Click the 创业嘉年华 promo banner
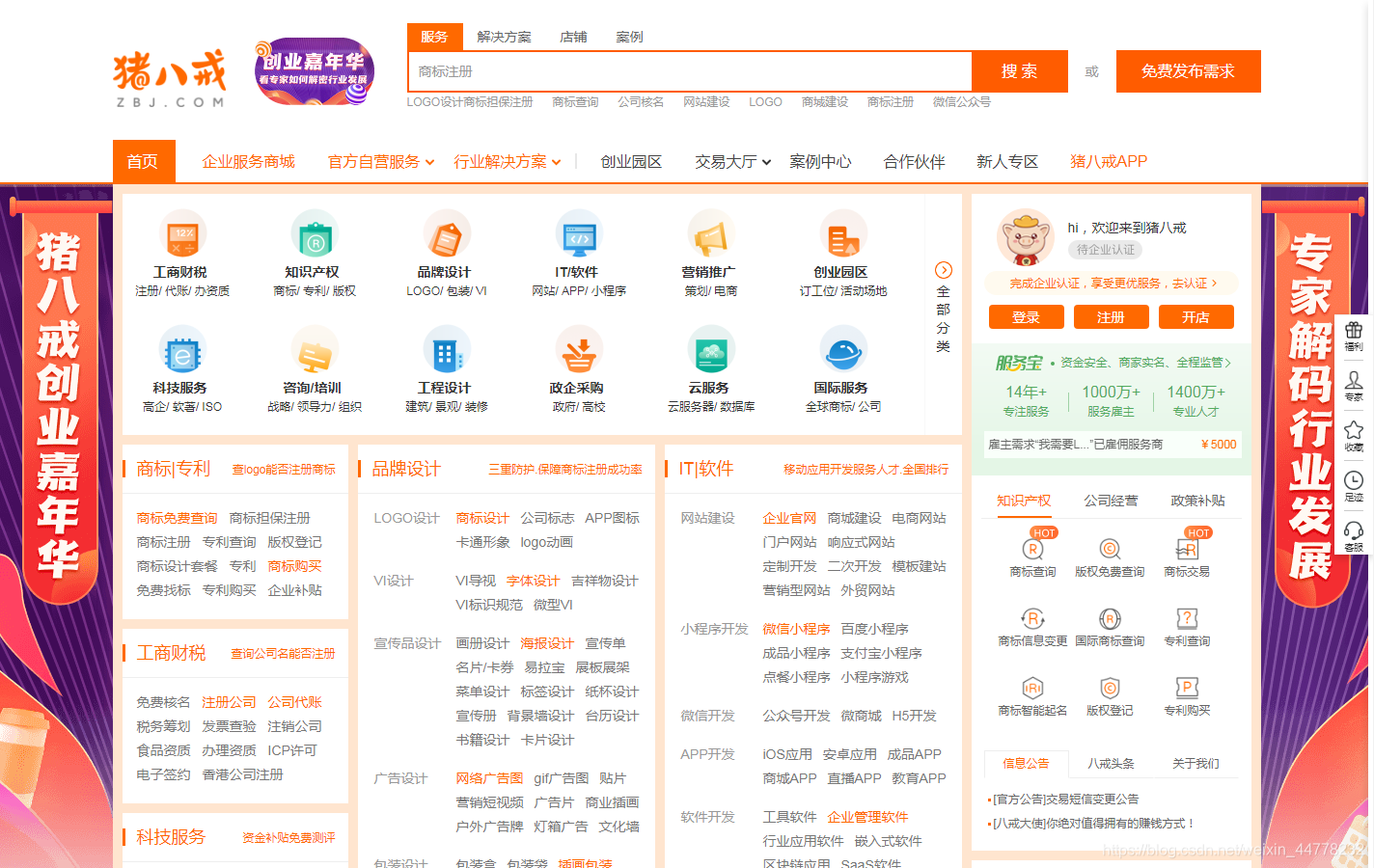 pyautogui.click(x=314, y=71)
